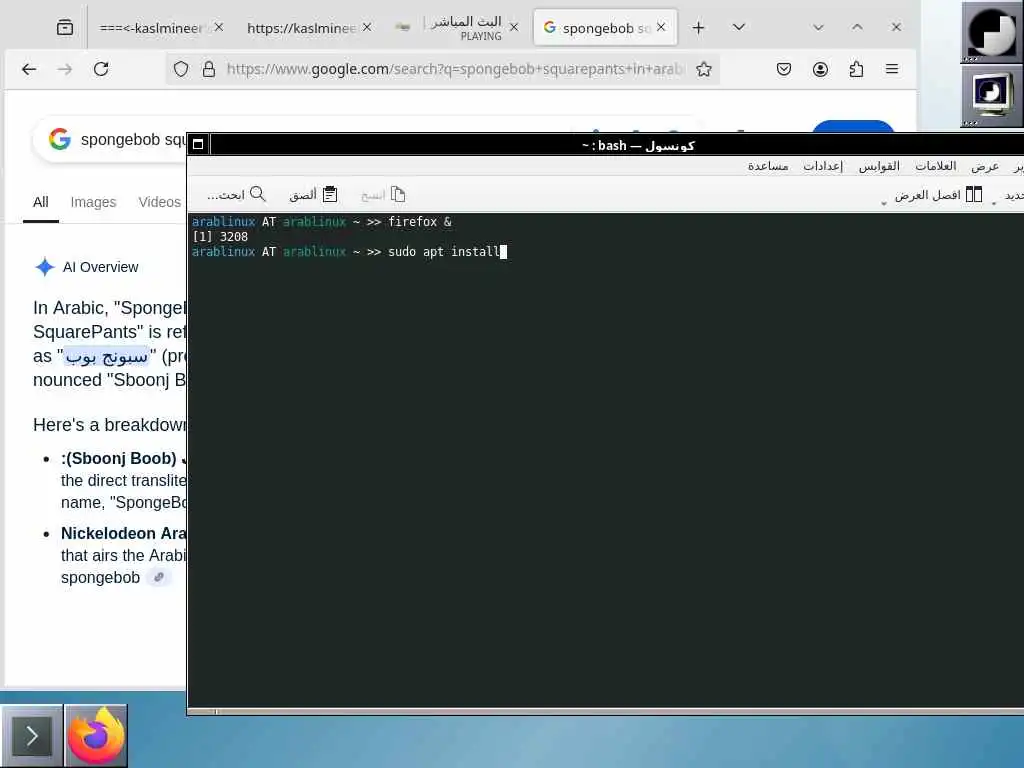Click the افصل العرض split view button
The width and height of the screenshot is (1024, 768).
tap(938, 195)
